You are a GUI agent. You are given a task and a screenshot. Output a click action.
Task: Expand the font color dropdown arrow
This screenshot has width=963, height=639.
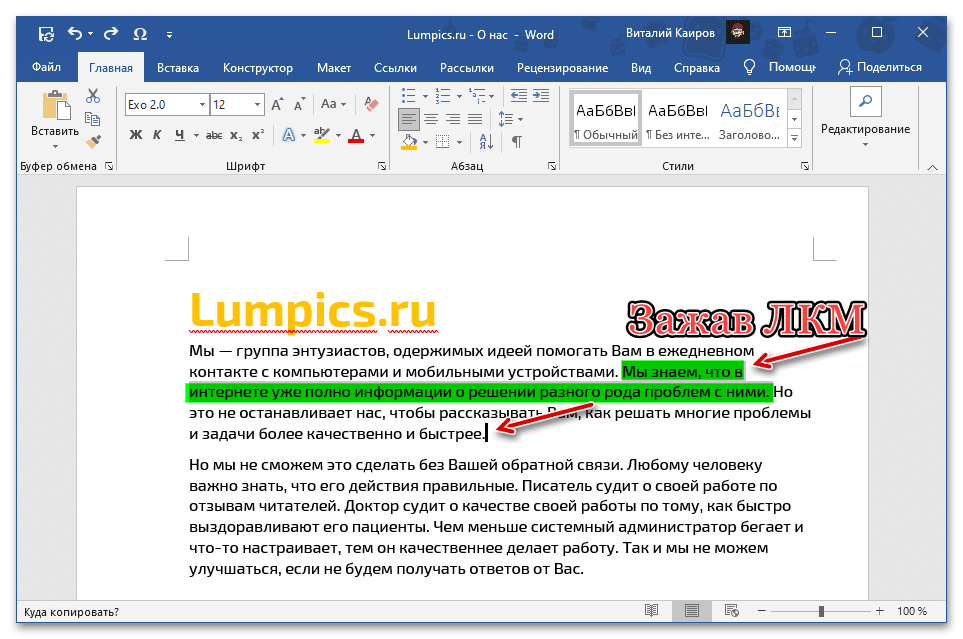point(371,134)
